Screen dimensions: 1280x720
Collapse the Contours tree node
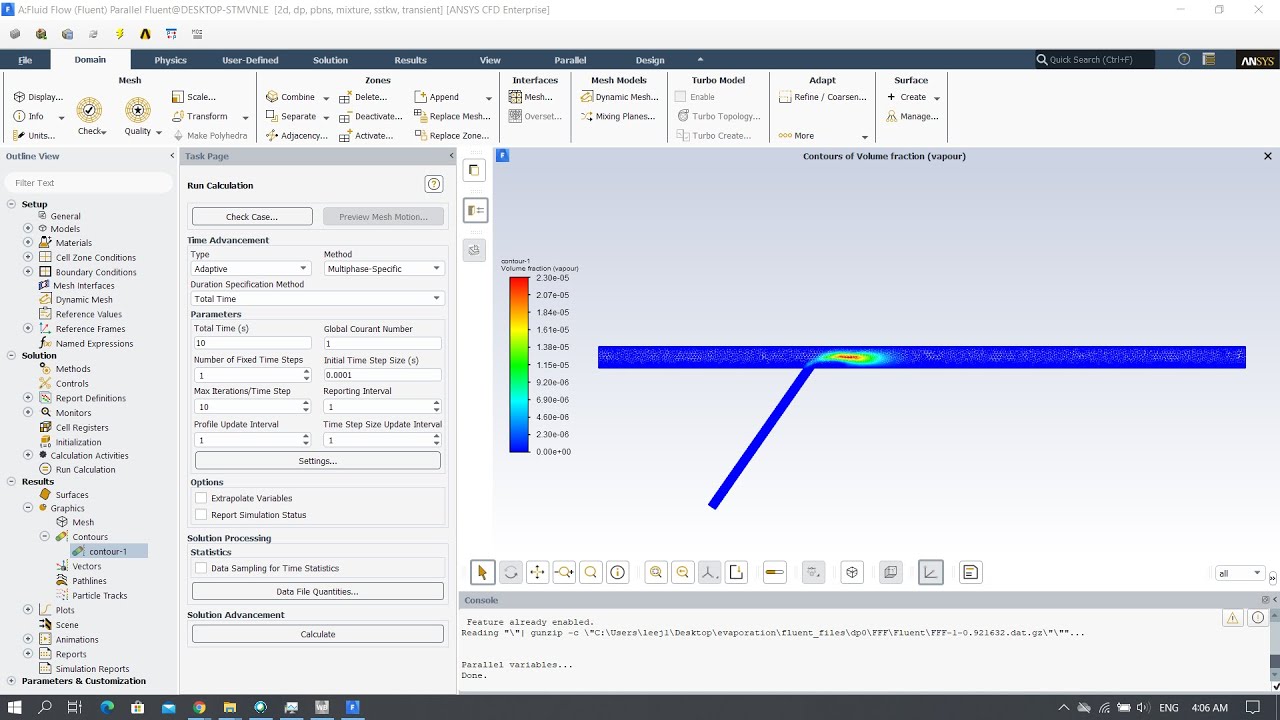point(45,536)
